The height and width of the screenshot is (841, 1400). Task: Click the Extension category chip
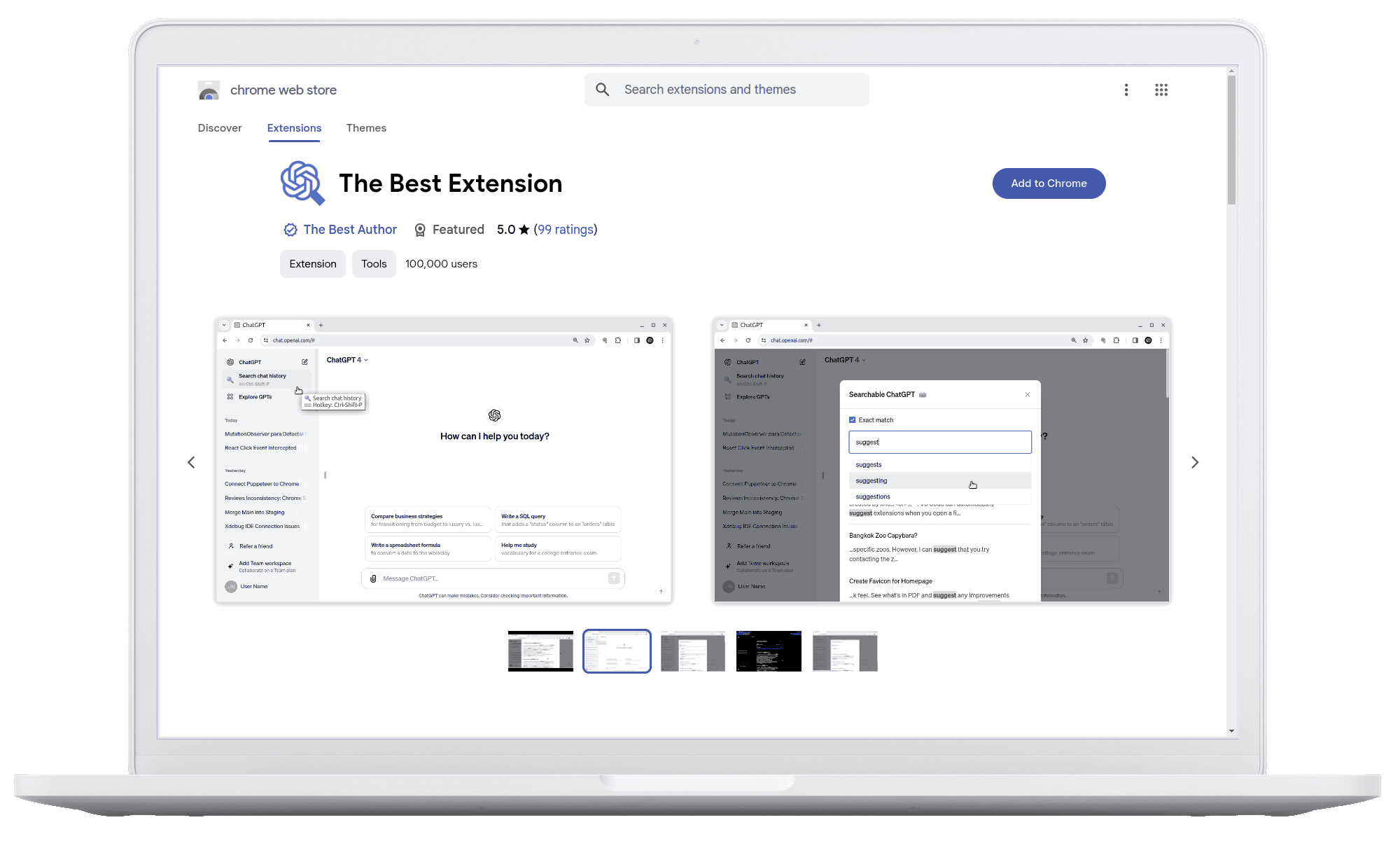click(x=313, y=264)
